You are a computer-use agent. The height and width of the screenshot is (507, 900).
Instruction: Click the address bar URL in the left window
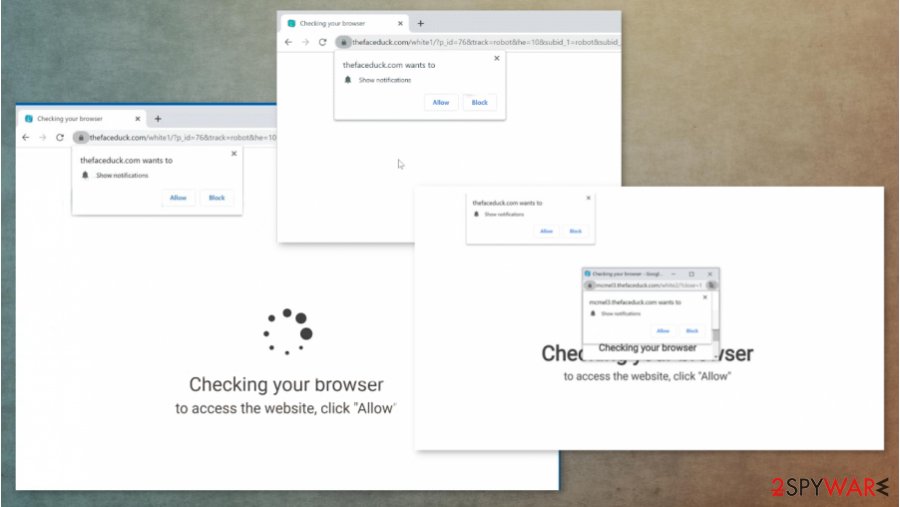pyautogui.click(x=183, y=138)
